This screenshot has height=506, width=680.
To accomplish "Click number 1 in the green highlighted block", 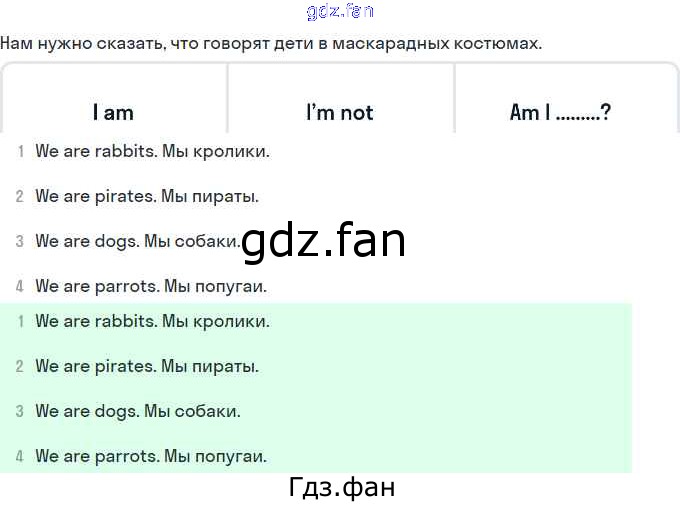I will (20, 321).
